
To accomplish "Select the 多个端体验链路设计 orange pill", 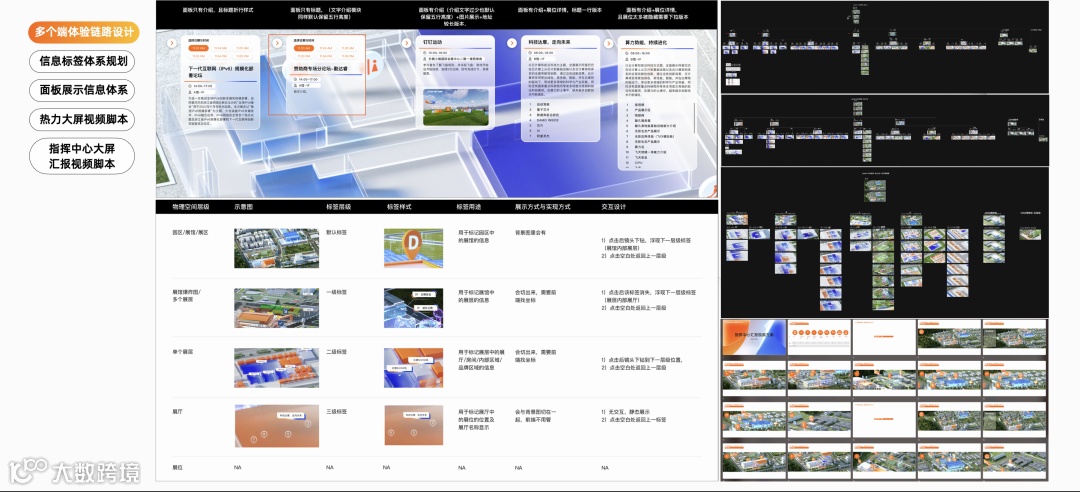I will [84, 32].
